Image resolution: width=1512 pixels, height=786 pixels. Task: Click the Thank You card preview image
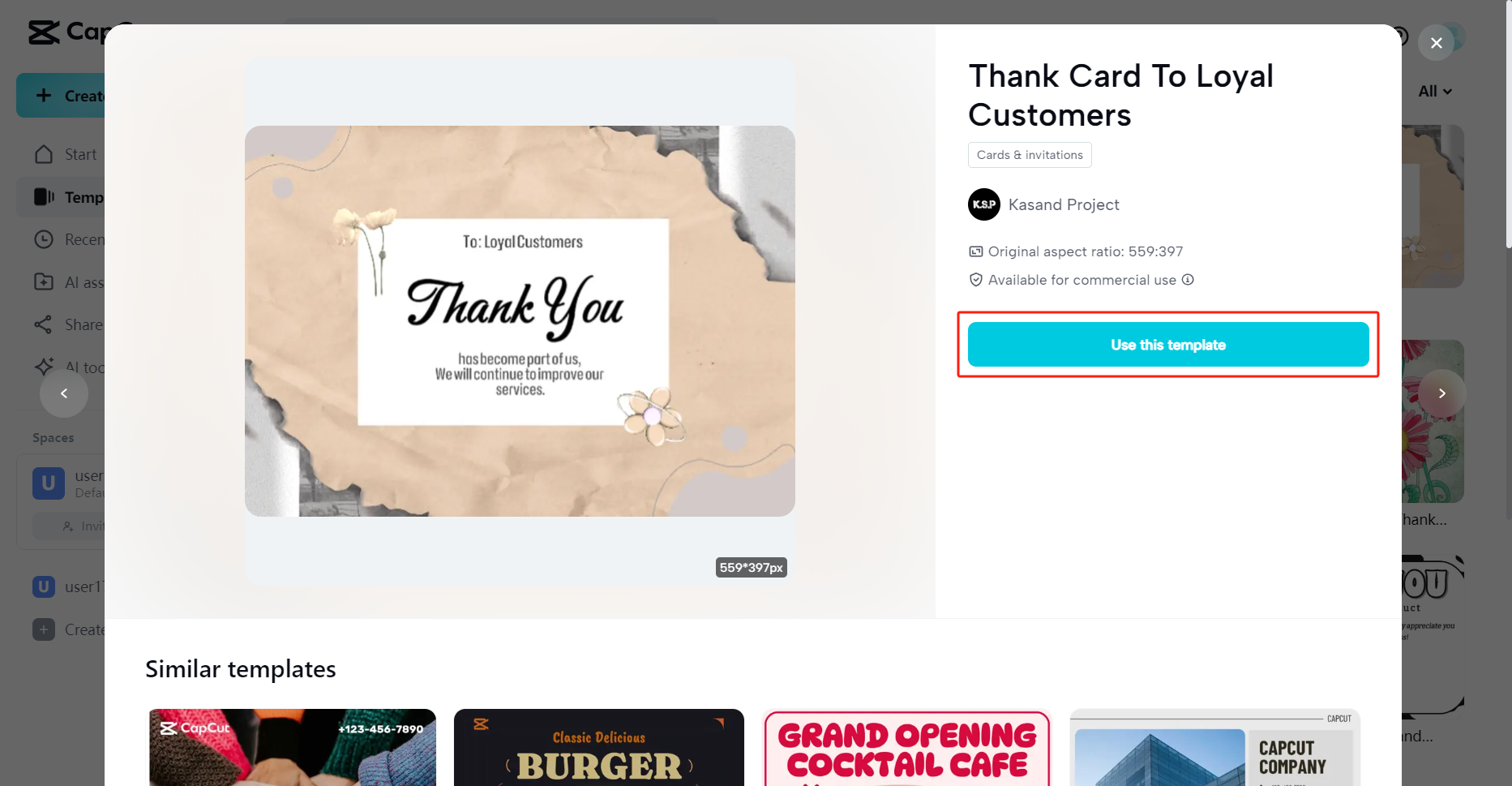tap(520, 321)
